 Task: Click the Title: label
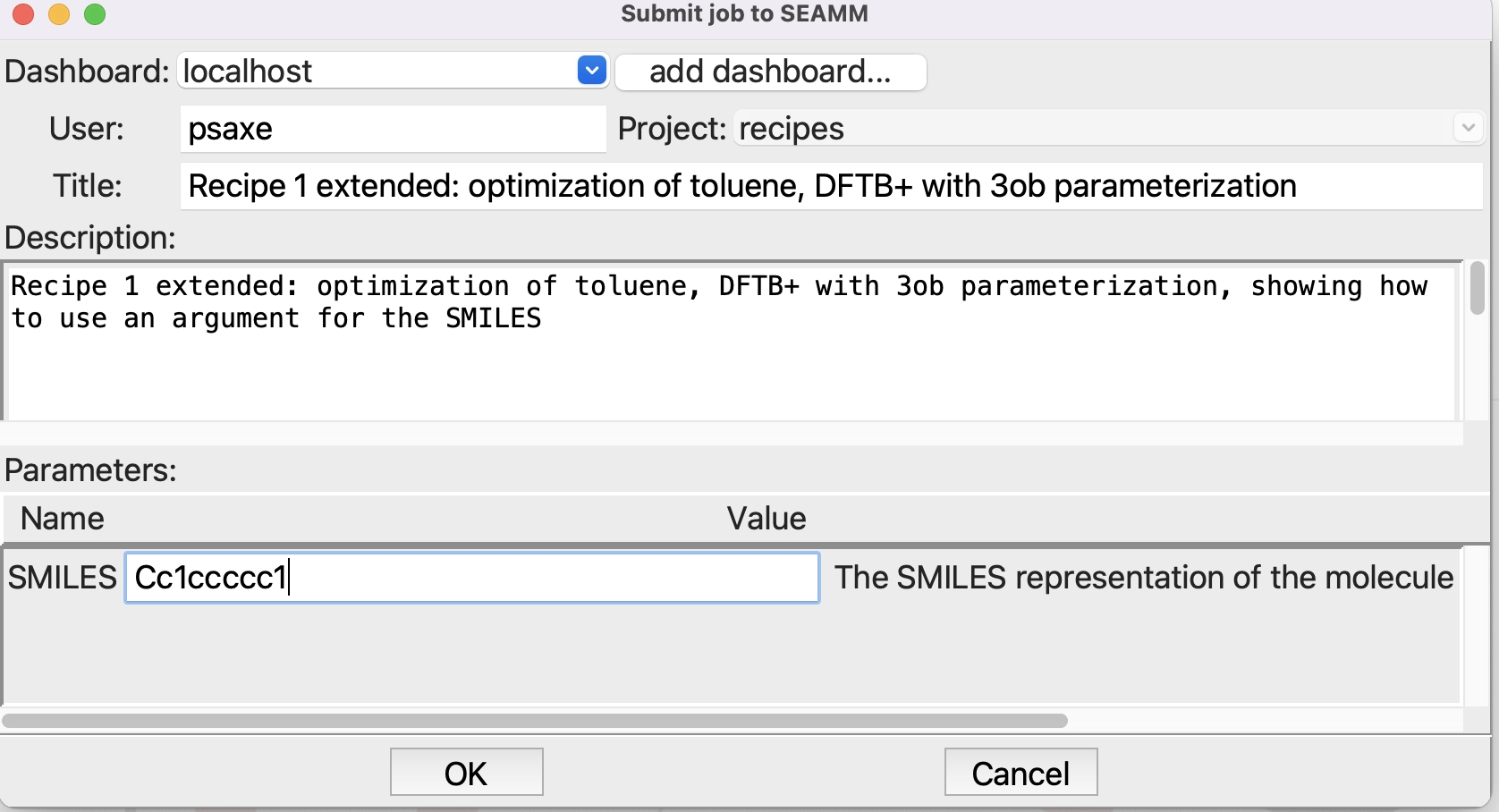(87, 186)
